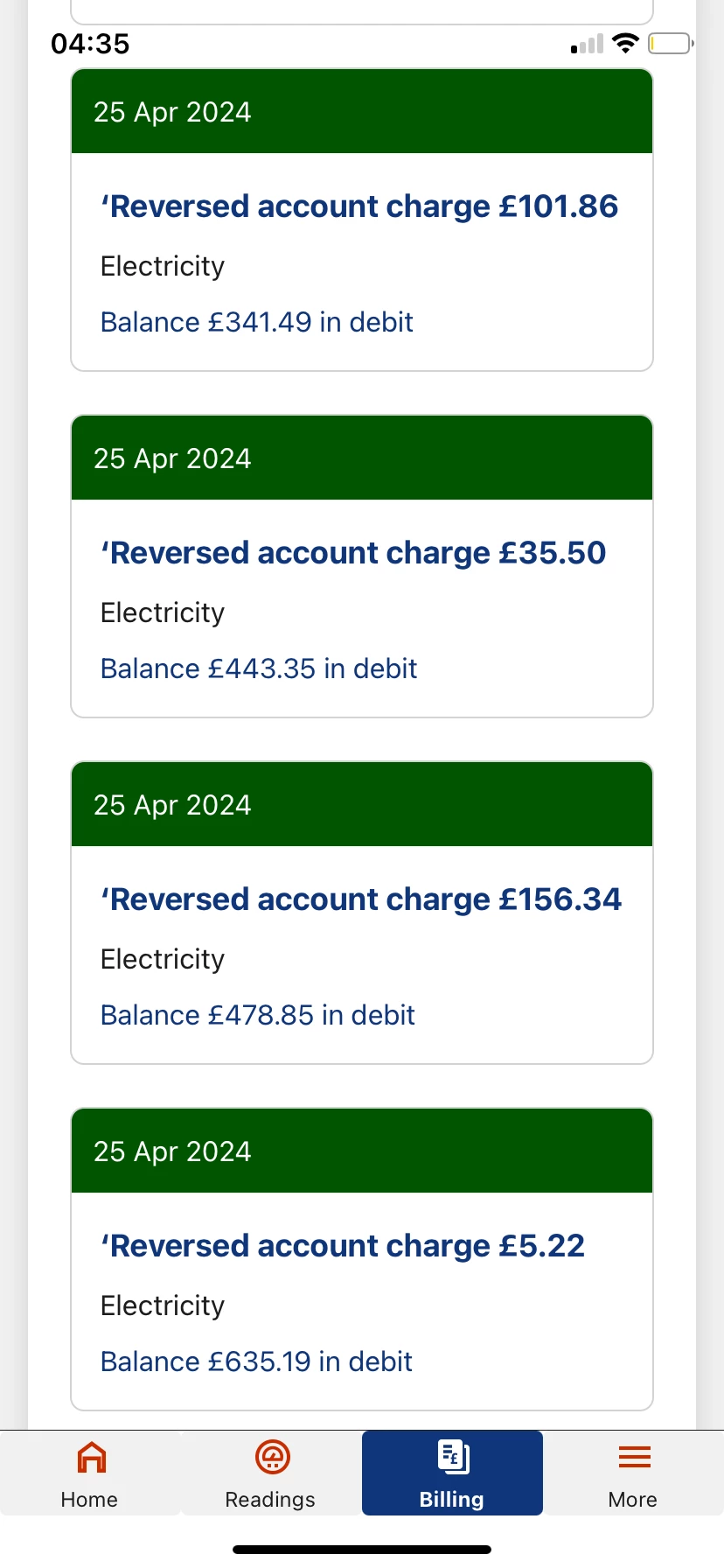Open Reversed account charge £101.86 link
724x1568 pixels.
pos(359,206)
